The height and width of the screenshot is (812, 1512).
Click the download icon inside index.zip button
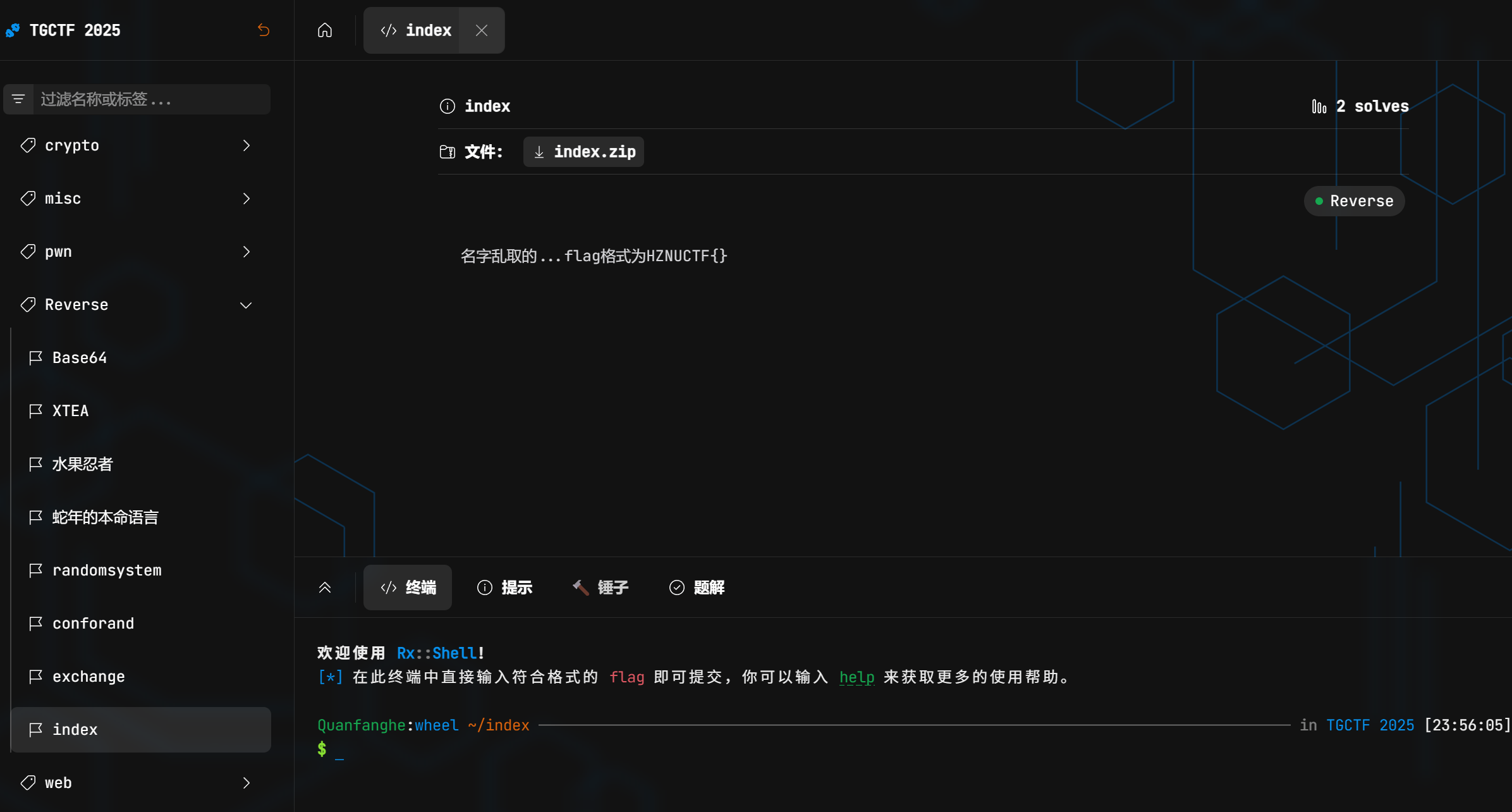(x=539, y=152)
